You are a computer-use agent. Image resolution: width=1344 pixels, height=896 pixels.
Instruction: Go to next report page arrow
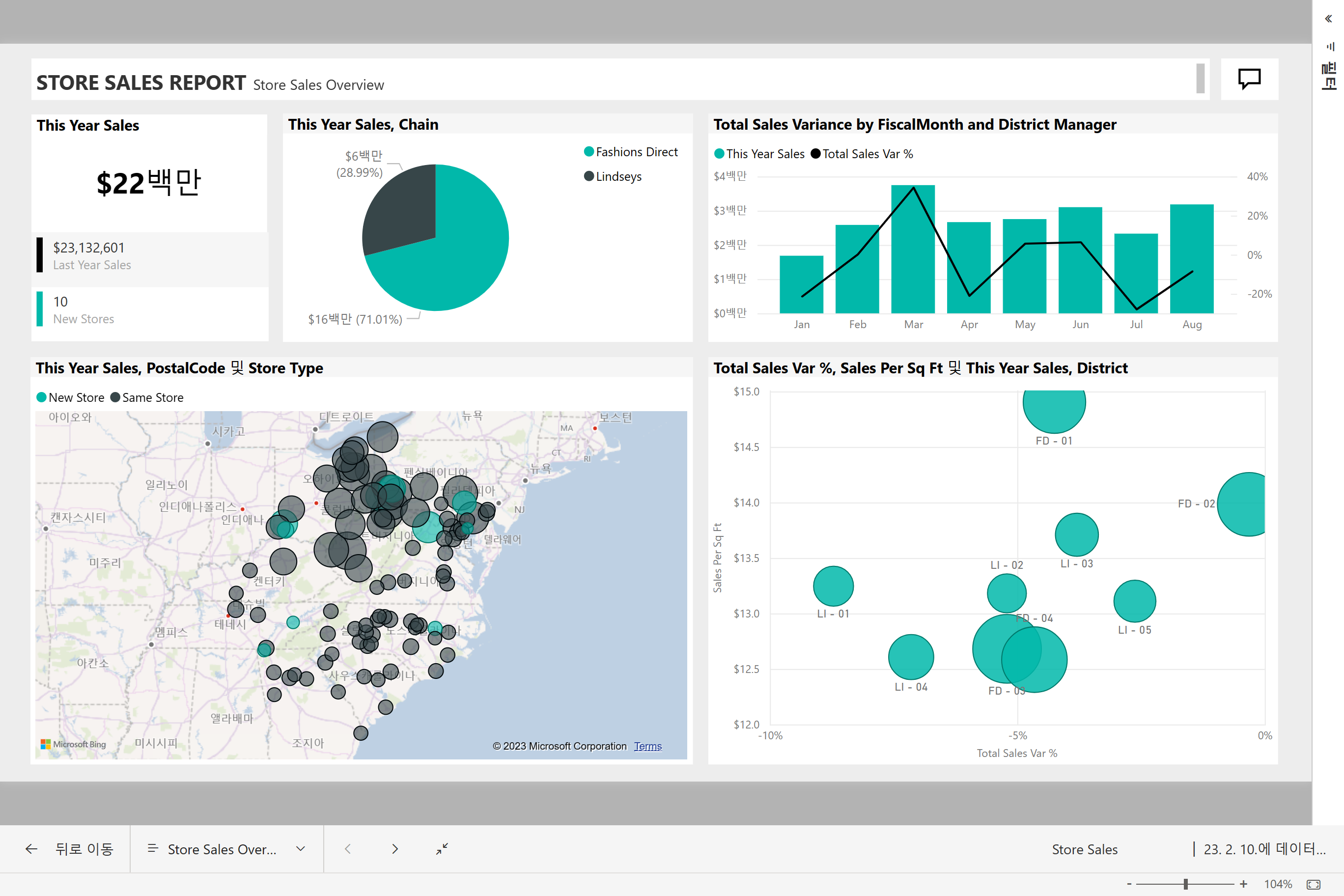(395, 849)
